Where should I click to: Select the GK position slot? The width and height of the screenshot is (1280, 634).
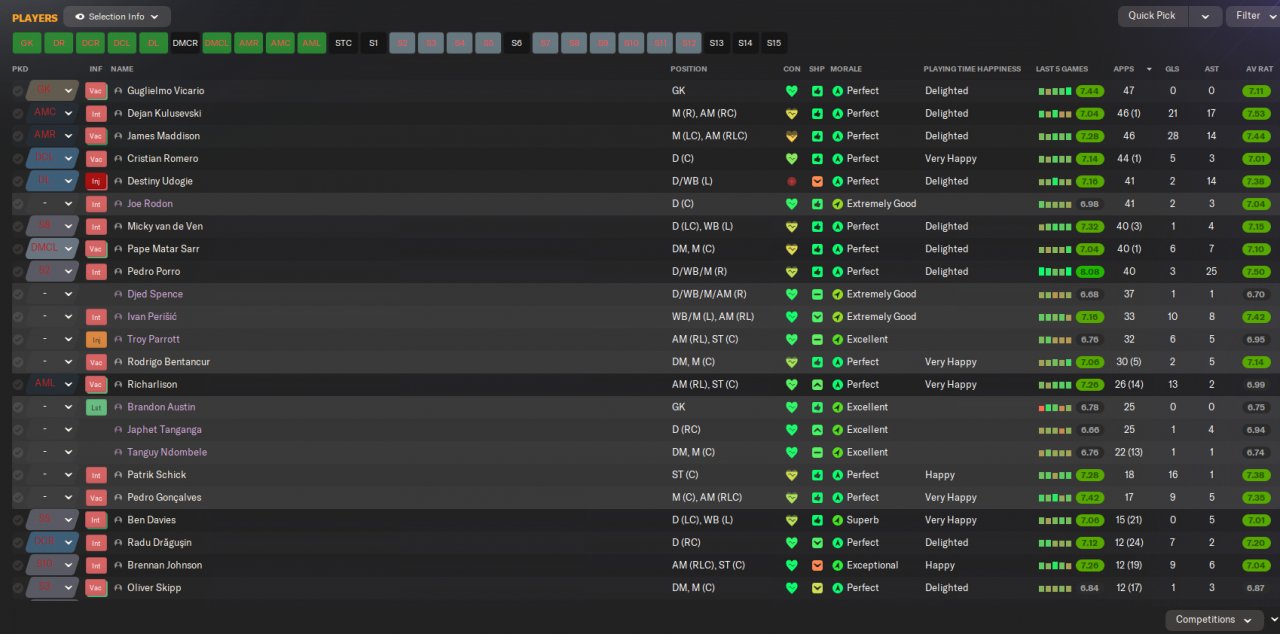click(27, 43)
